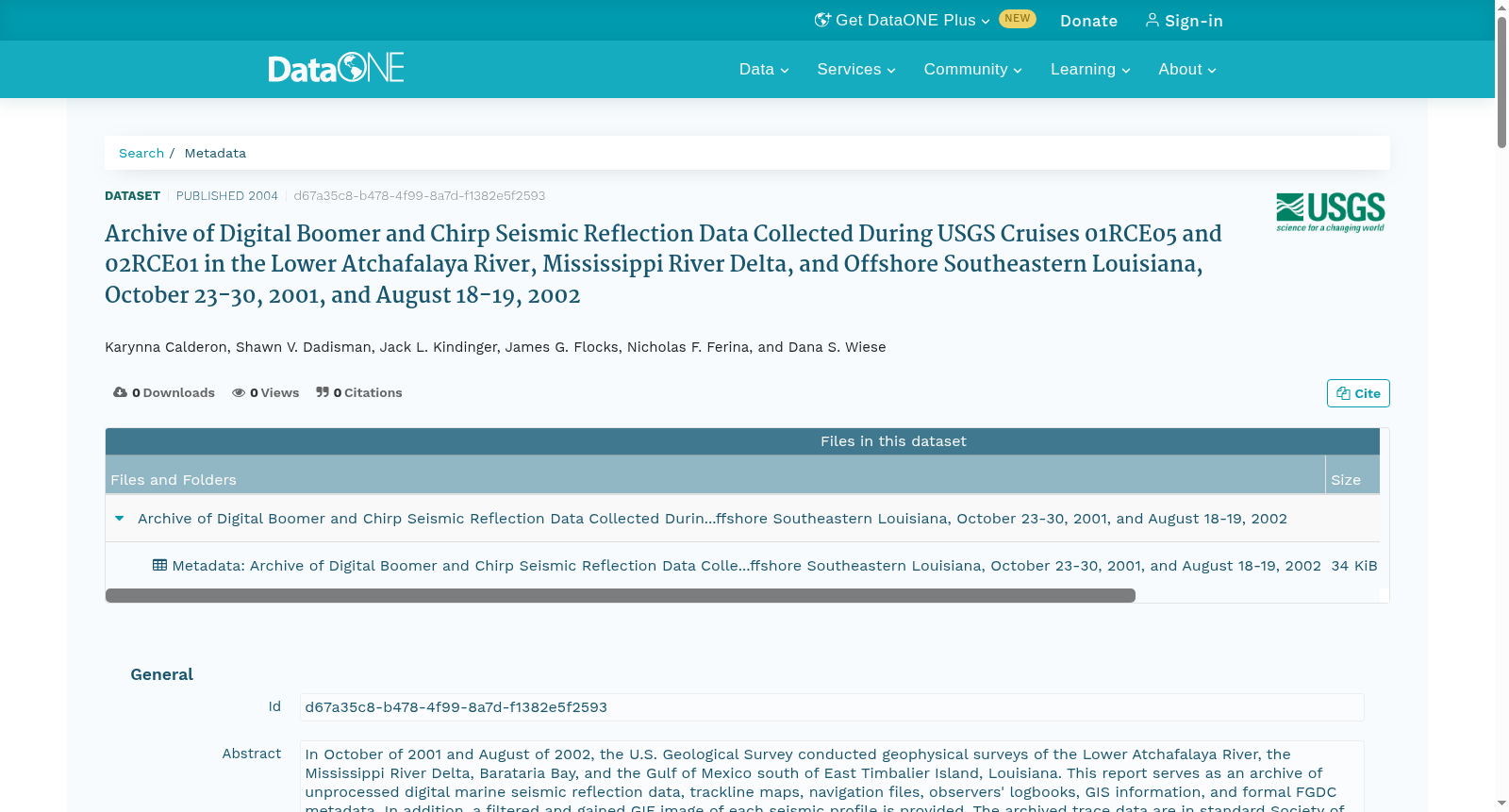This screenshot has height=812, width=1509.
Task: Click the downloads cloud icon
Action: [x=120, y=392]
